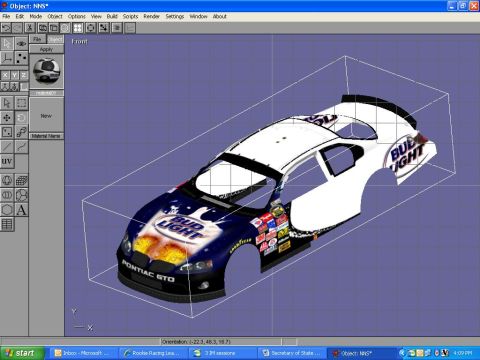Select the hexagon N-gon tool

click(x=7, y=210)
